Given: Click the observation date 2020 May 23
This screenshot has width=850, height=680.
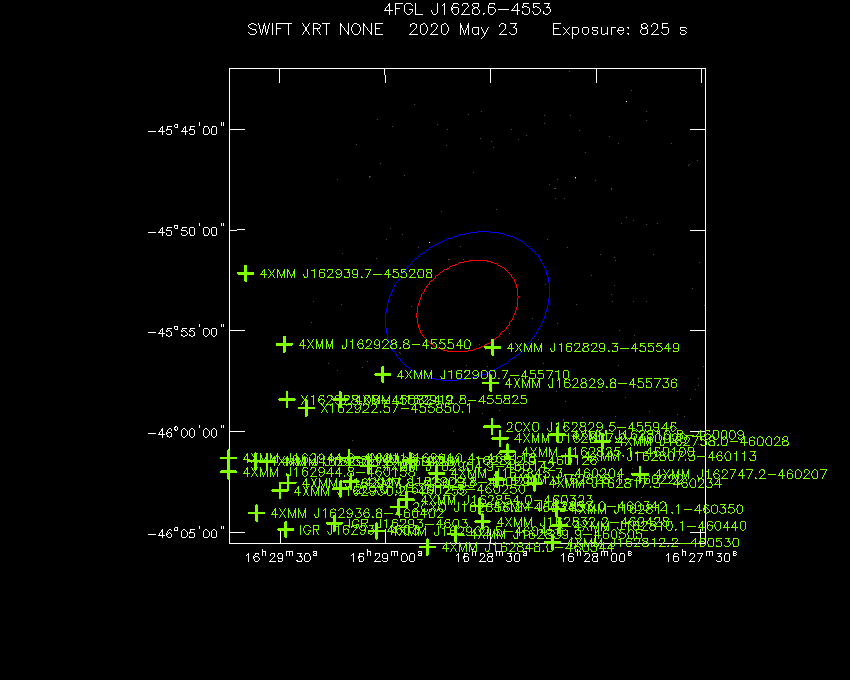Looking at the screenshot, I should click(463, 30).
